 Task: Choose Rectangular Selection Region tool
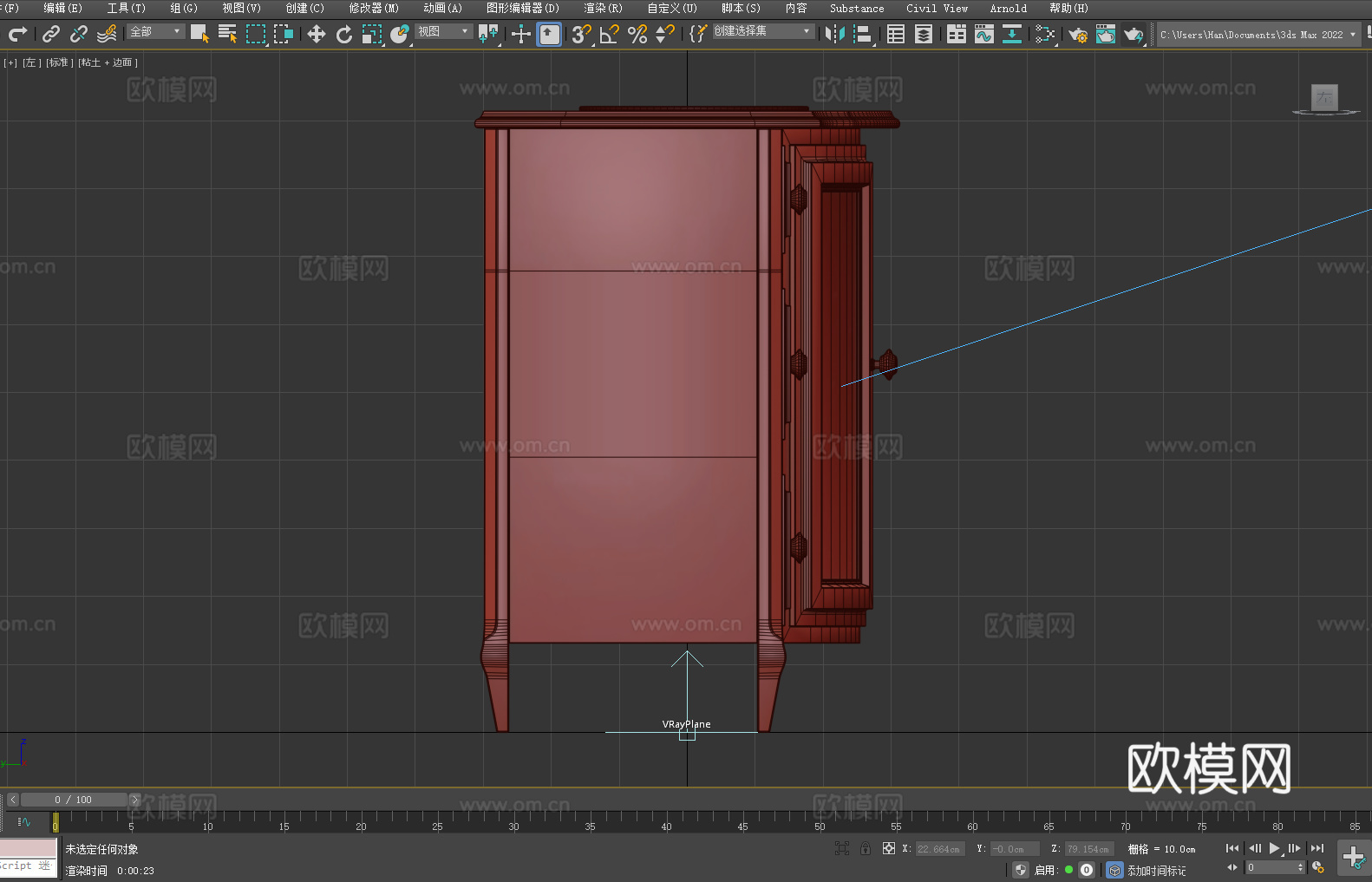coord(256,34)
